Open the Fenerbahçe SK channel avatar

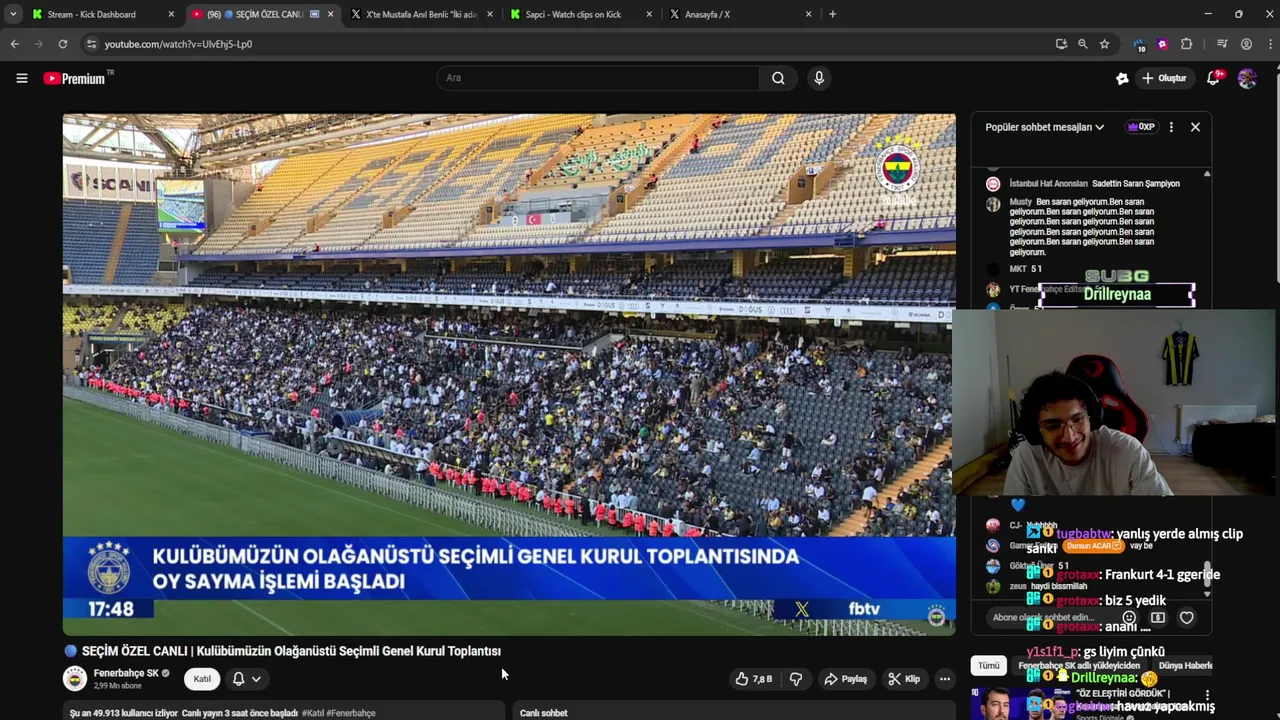[75, 679]
